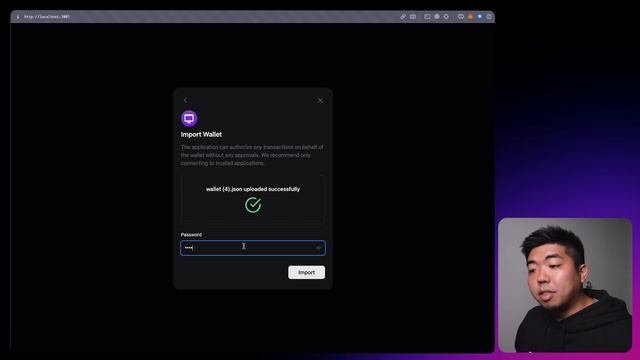
Task: Click the Import button in wallet dialog
Action: (x=307, y=272)
